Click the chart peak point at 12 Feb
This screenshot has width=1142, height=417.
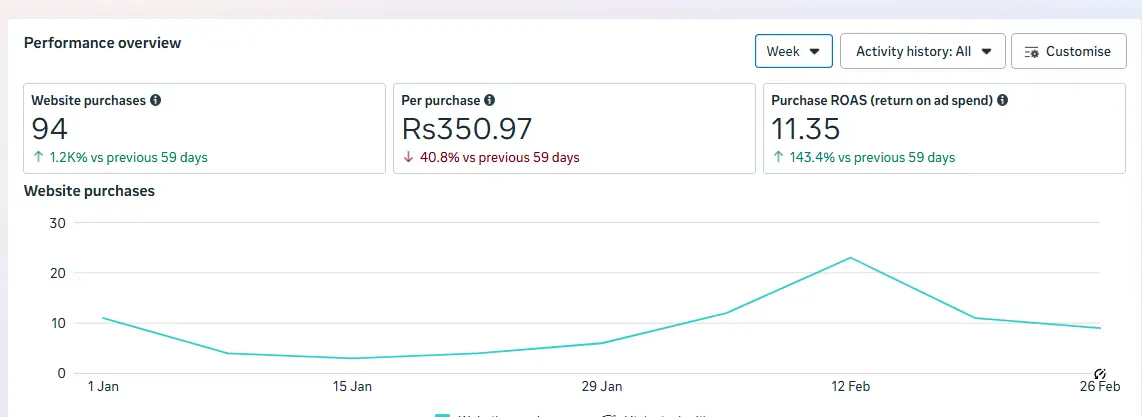[x=850, y=258]
